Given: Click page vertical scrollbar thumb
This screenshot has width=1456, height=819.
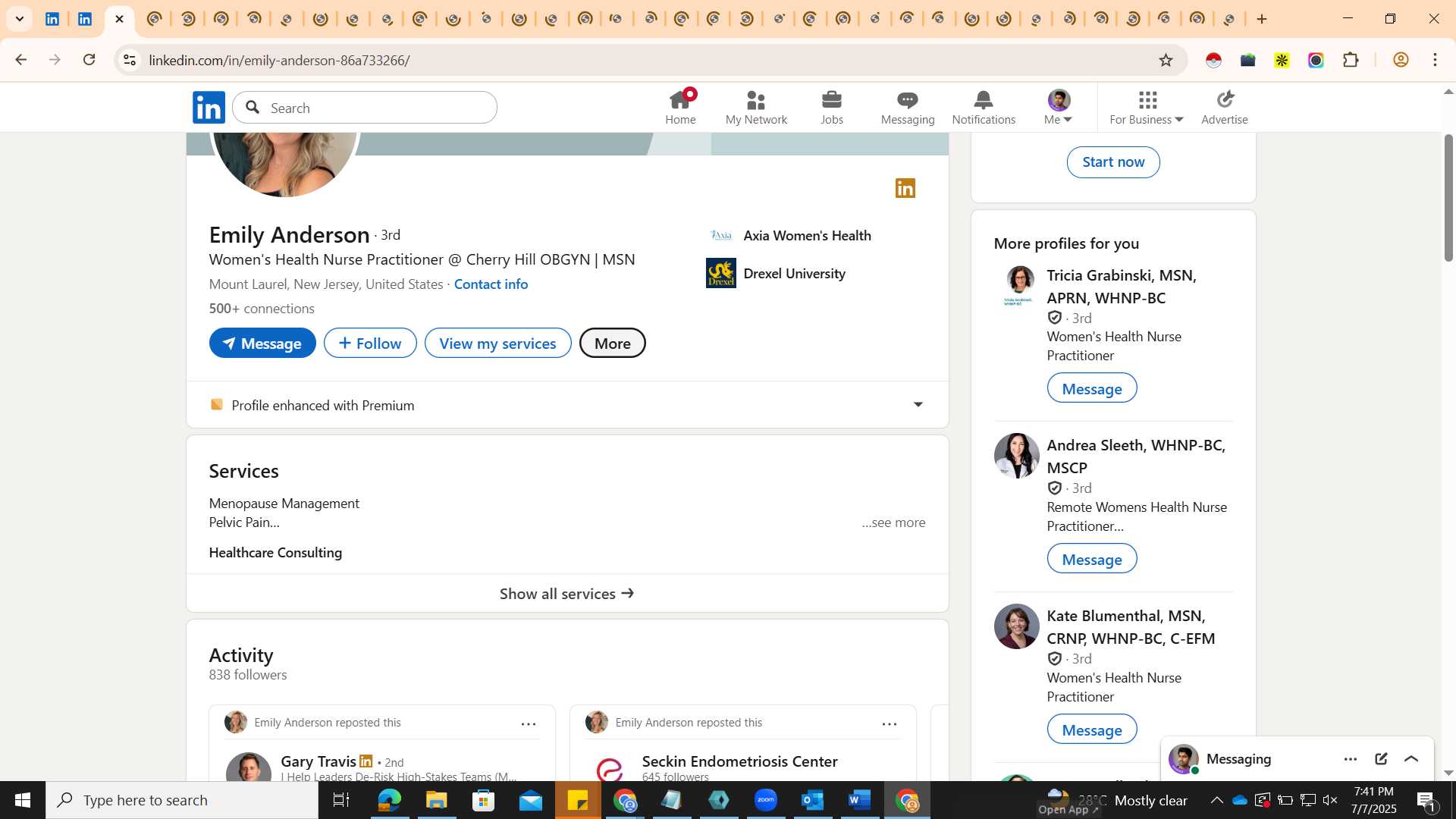Looking at the screenshot, I should [x=1448, y=197].
